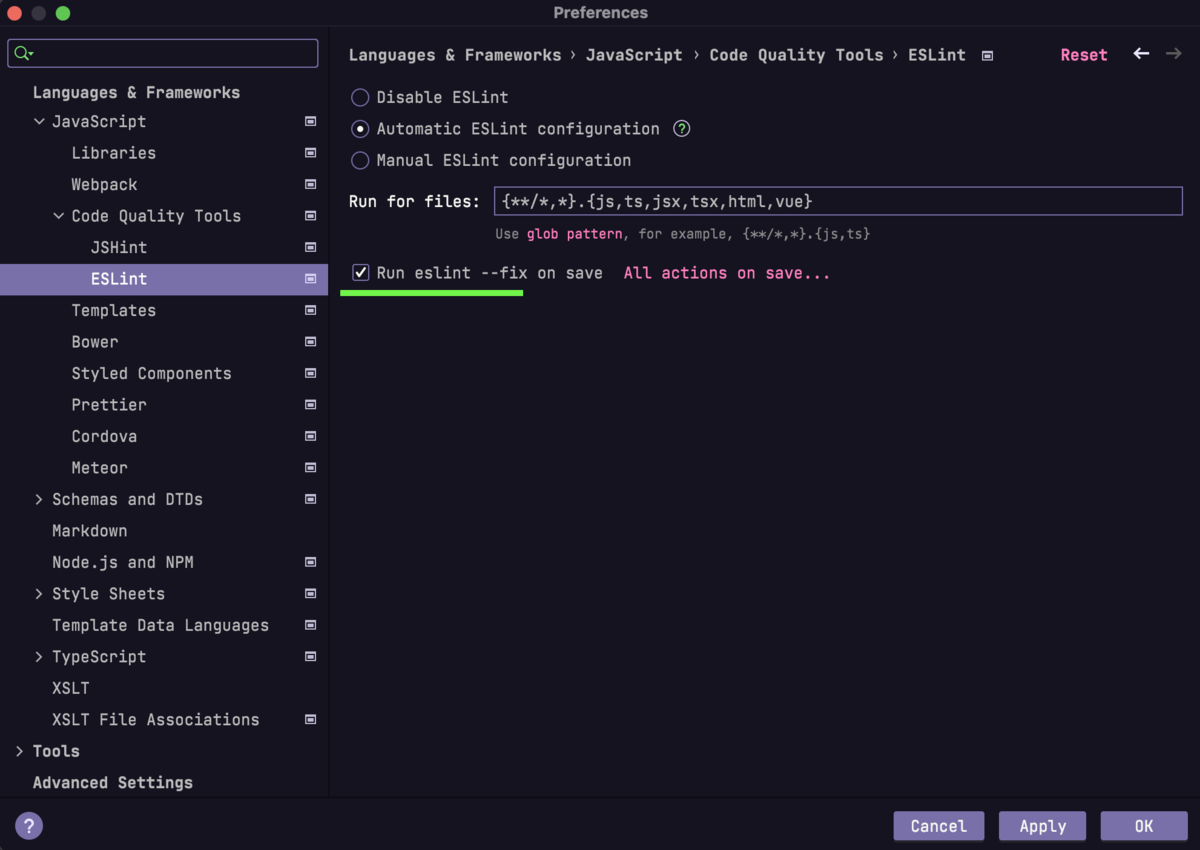
Task: Click the project-level icon beside Schemas and DTDs
Action: (311, 499)
